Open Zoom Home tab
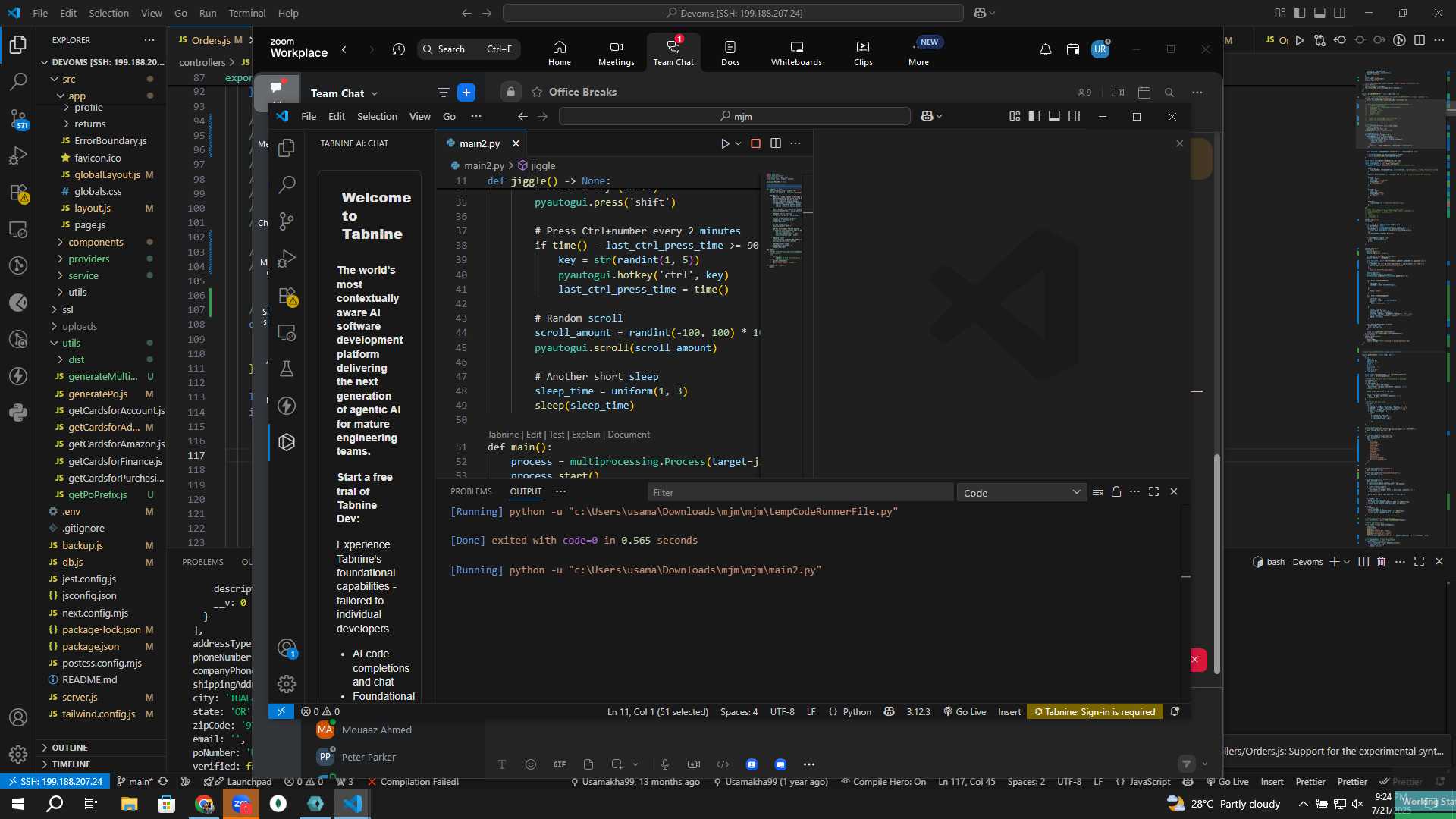Image resolution: width=1456 pixels, height=819 pixels. pos(560,53)
